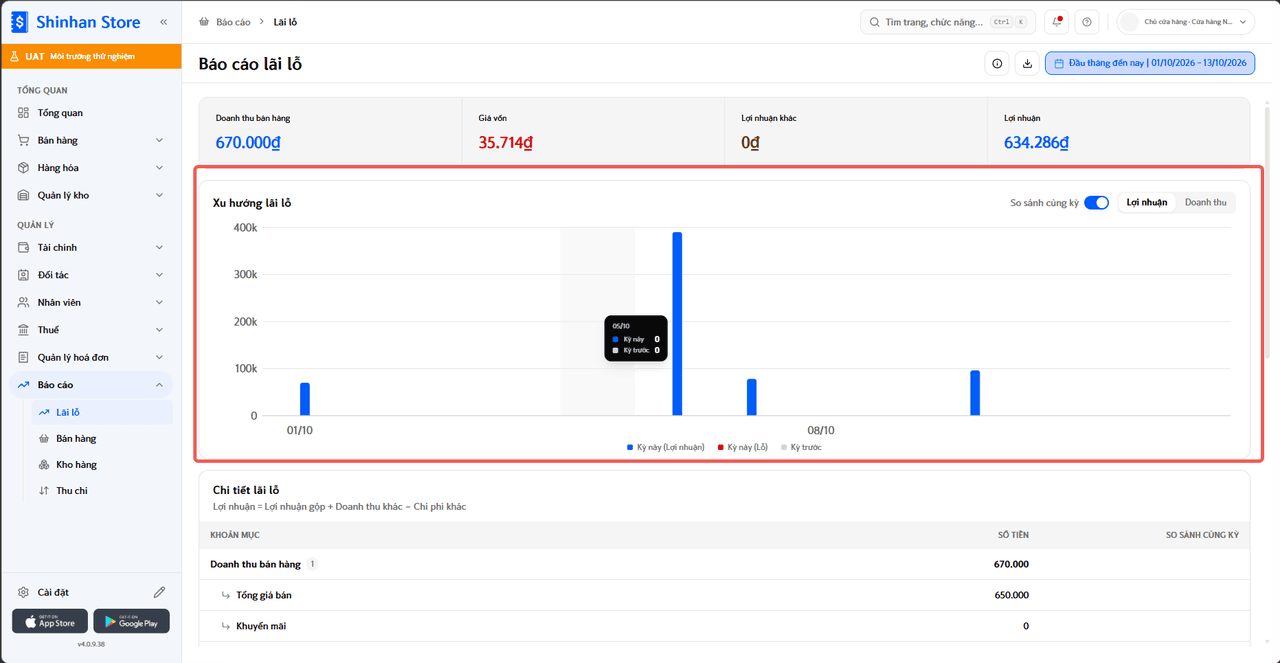
Task: Expand the Thuế menu
Action: coord(91,330)
